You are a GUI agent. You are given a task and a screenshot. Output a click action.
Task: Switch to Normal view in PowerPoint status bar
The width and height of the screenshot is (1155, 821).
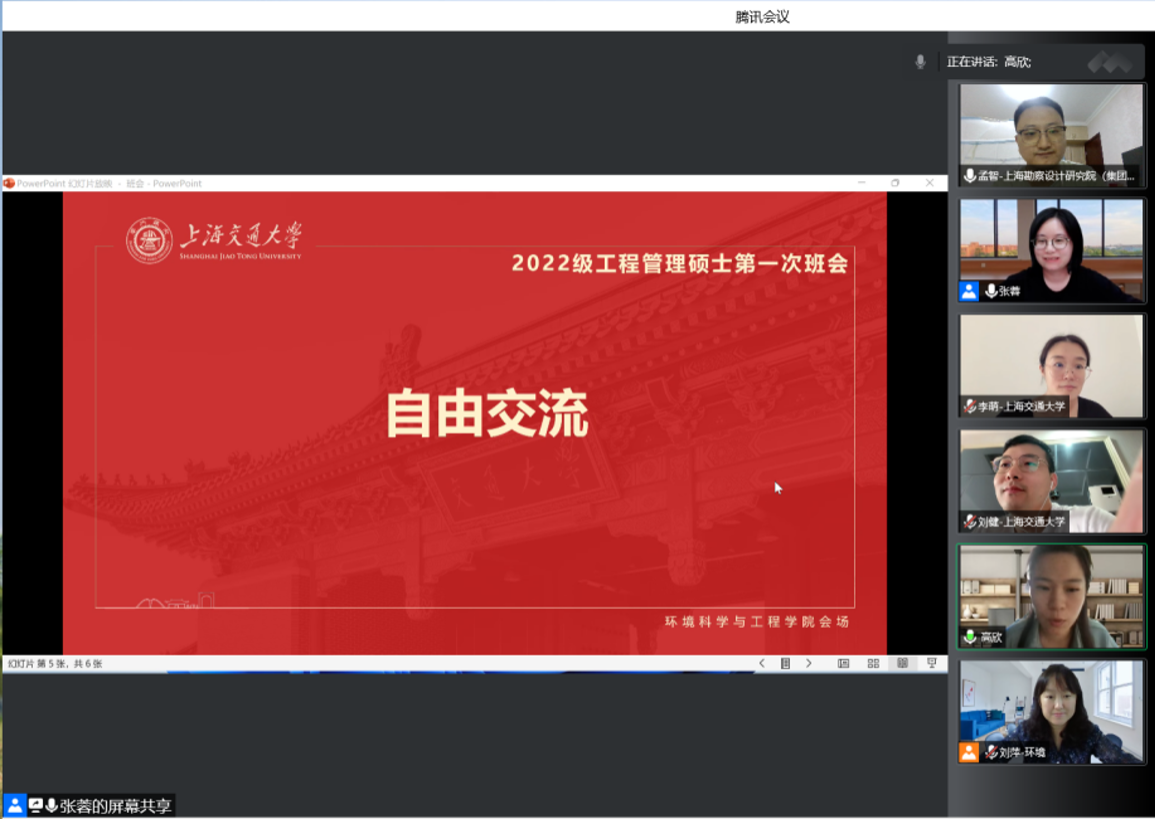pyautogui.click(x=843, y=663)
